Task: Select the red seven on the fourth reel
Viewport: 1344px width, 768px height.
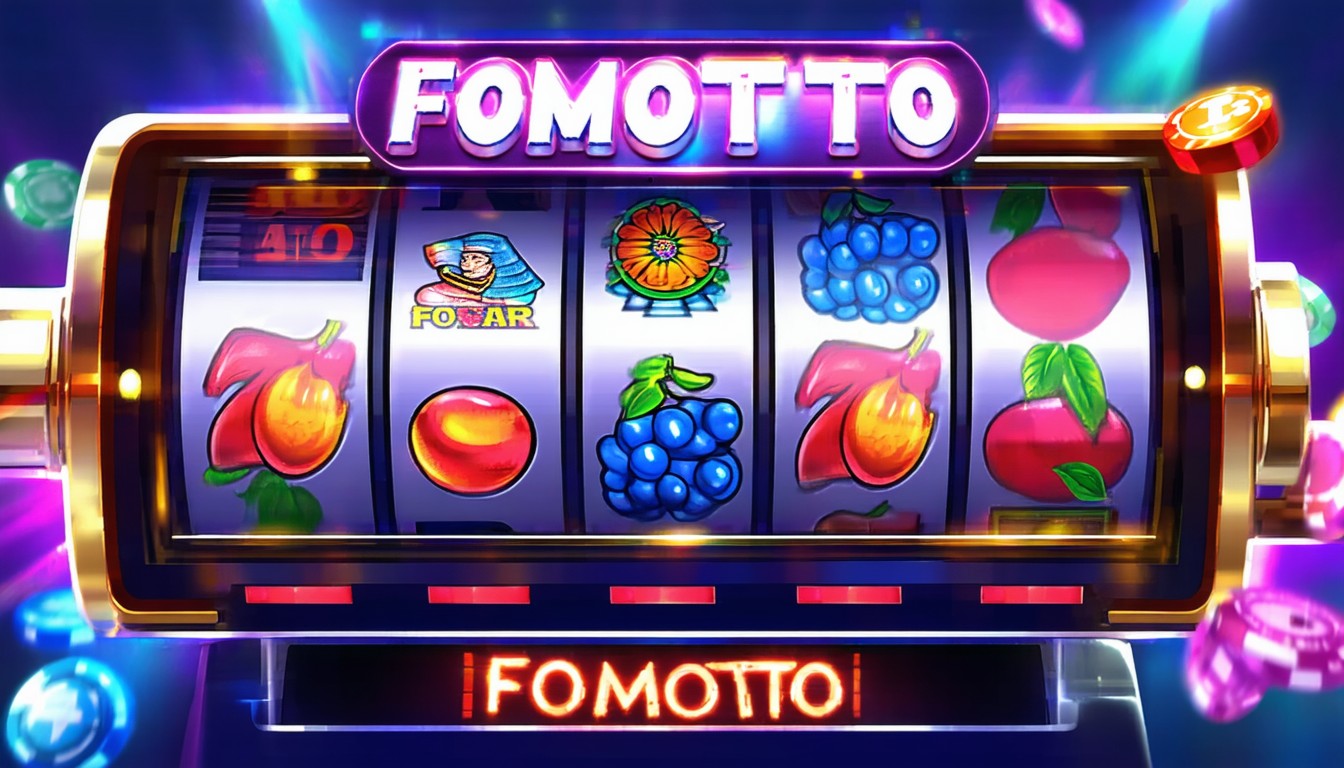Action: tap(866, 412)
